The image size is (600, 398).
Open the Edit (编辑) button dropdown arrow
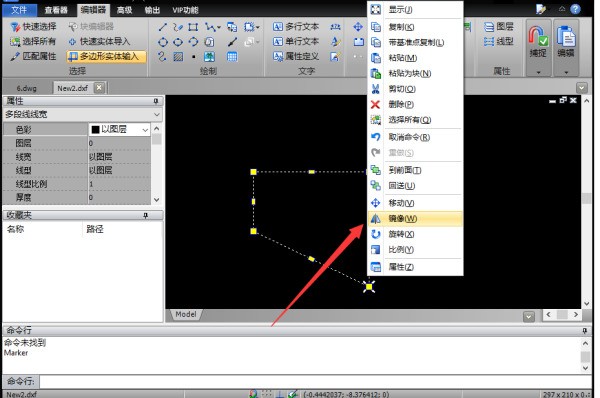point(566,72)
